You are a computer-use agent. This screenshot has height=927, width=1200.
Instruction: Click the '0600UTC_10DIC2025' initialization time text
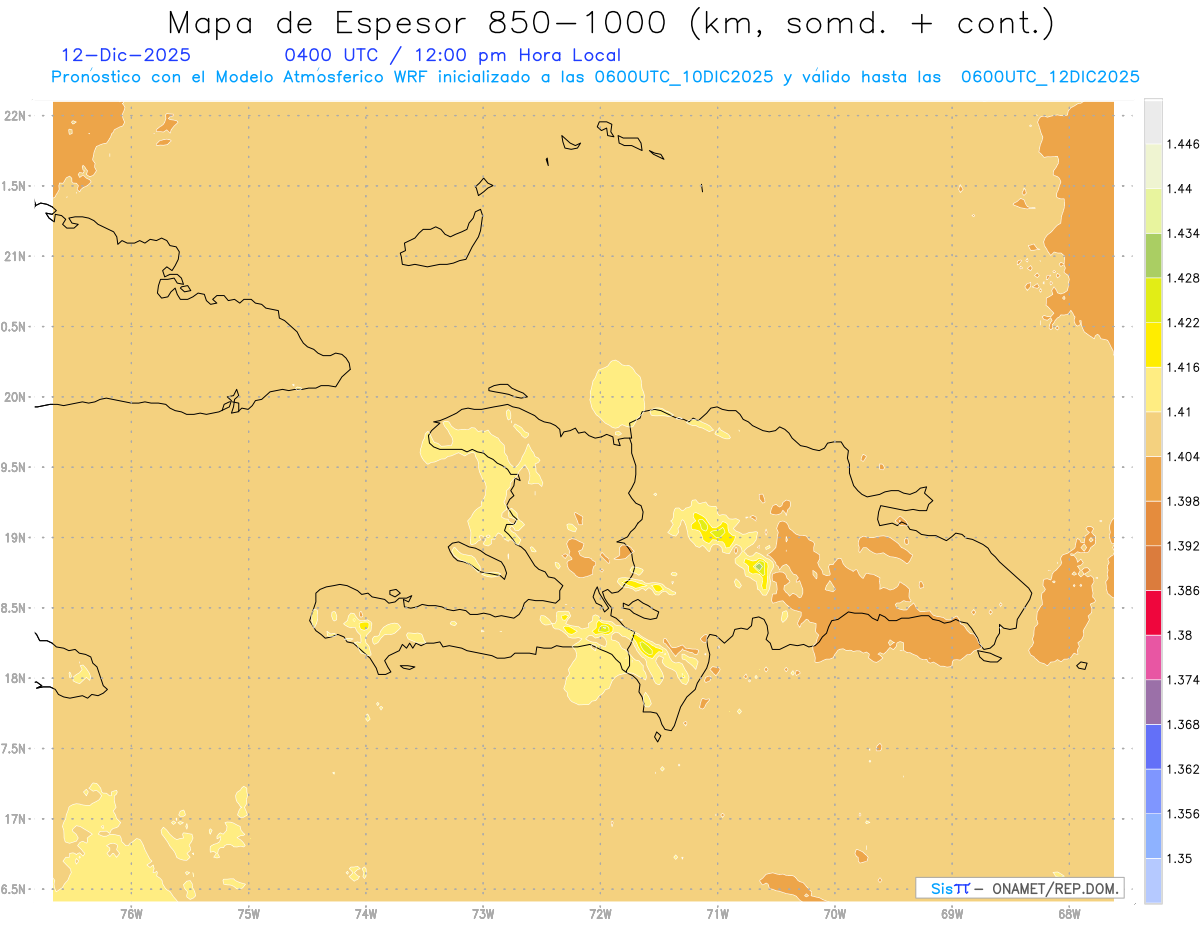tap(685, 77)
